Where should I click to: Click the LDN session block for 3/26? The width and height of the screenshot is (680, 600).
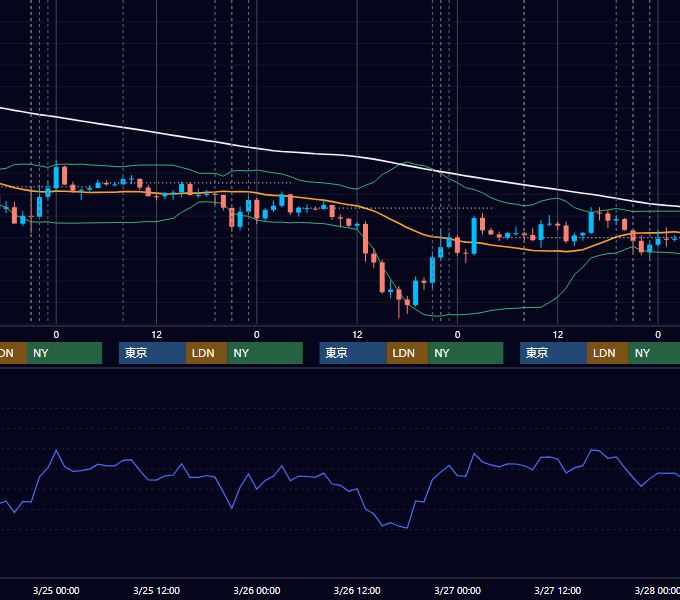407,353
